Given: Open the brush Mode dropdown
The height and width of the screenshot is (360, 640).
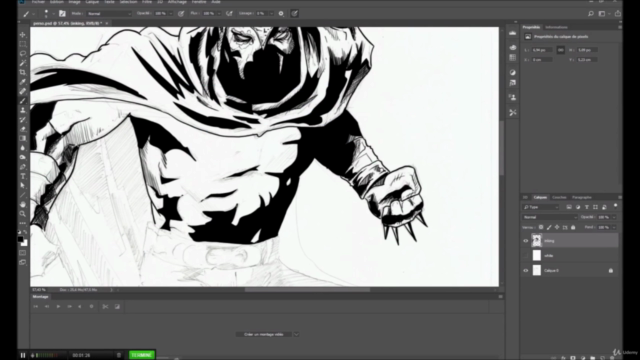Looking at the screenshot, I should click(109, 13).
